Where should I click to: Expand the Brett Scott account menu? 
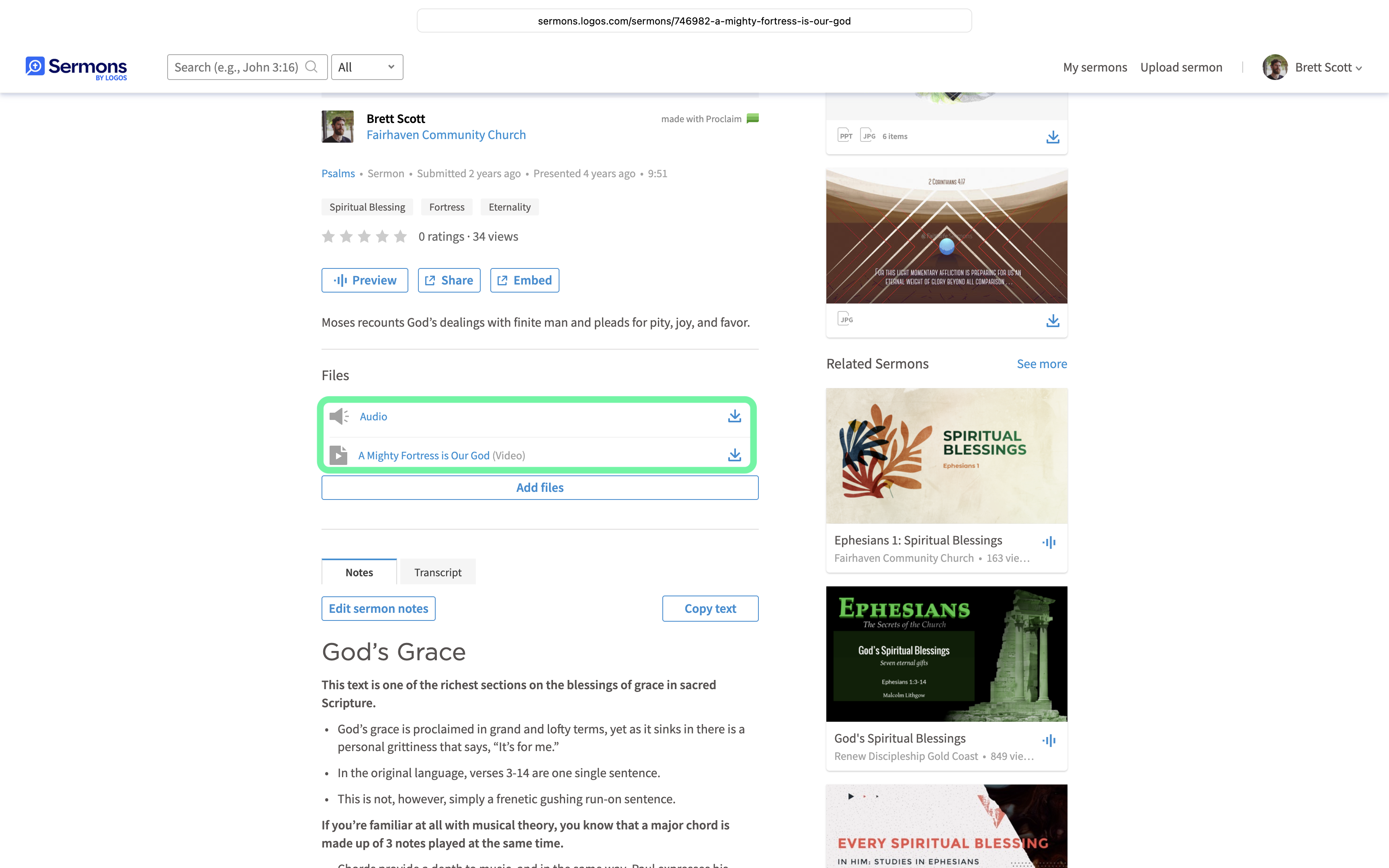[1312, 67]
